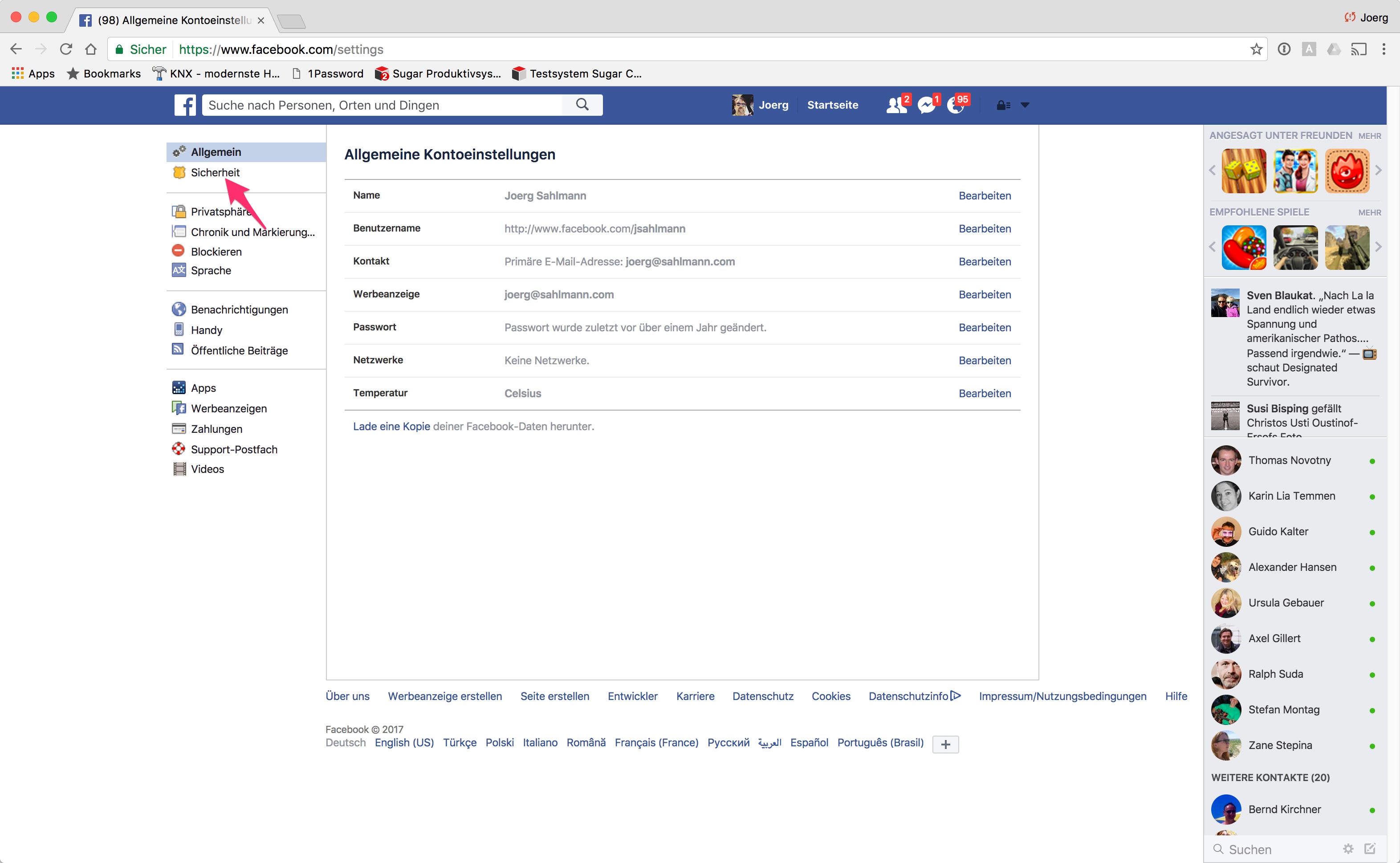Open account menu dropdown arrow
Image resolution: width=1400 pixels, height=863 pixels.
tap(1025, 105)
